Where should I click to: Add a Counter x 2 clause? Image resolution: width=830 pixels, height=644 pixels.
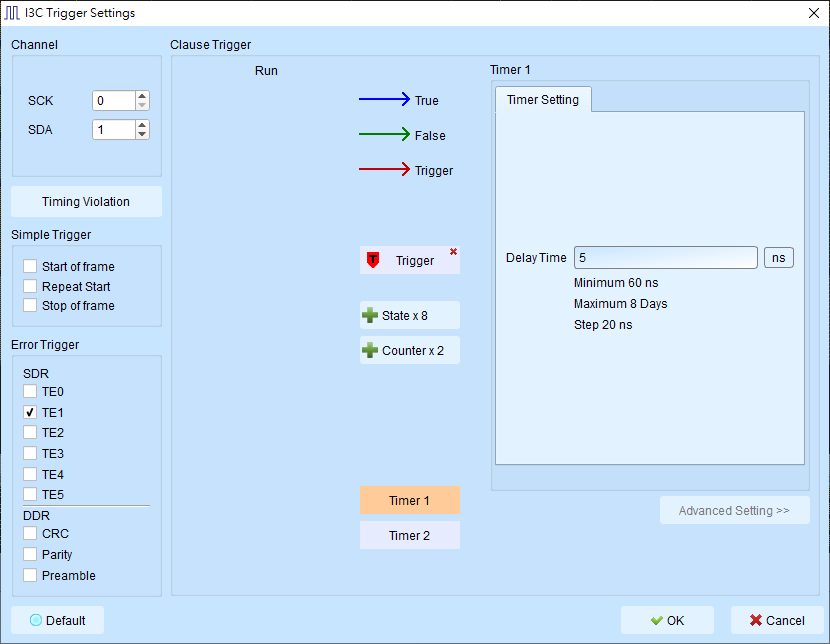point(410,350)
